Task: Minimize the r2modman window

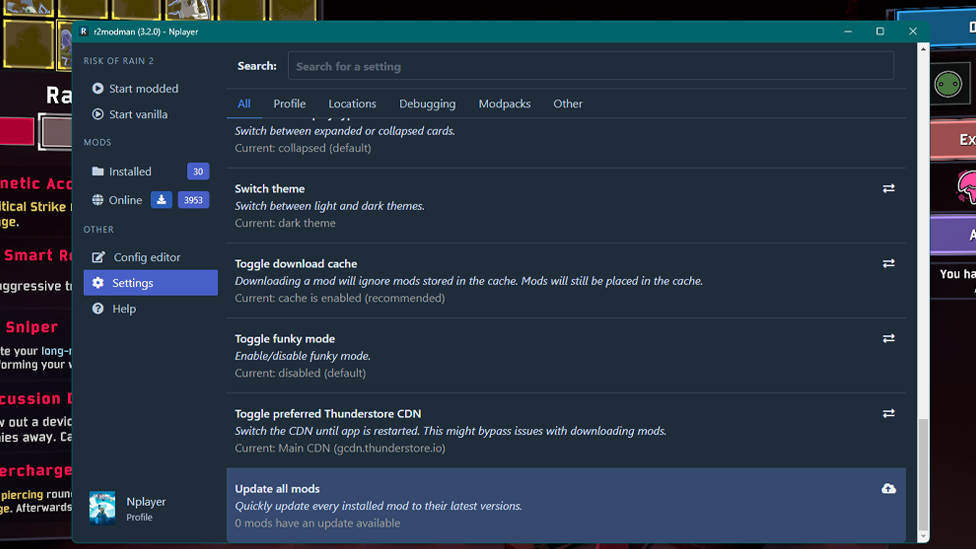Action: (848, 31)
